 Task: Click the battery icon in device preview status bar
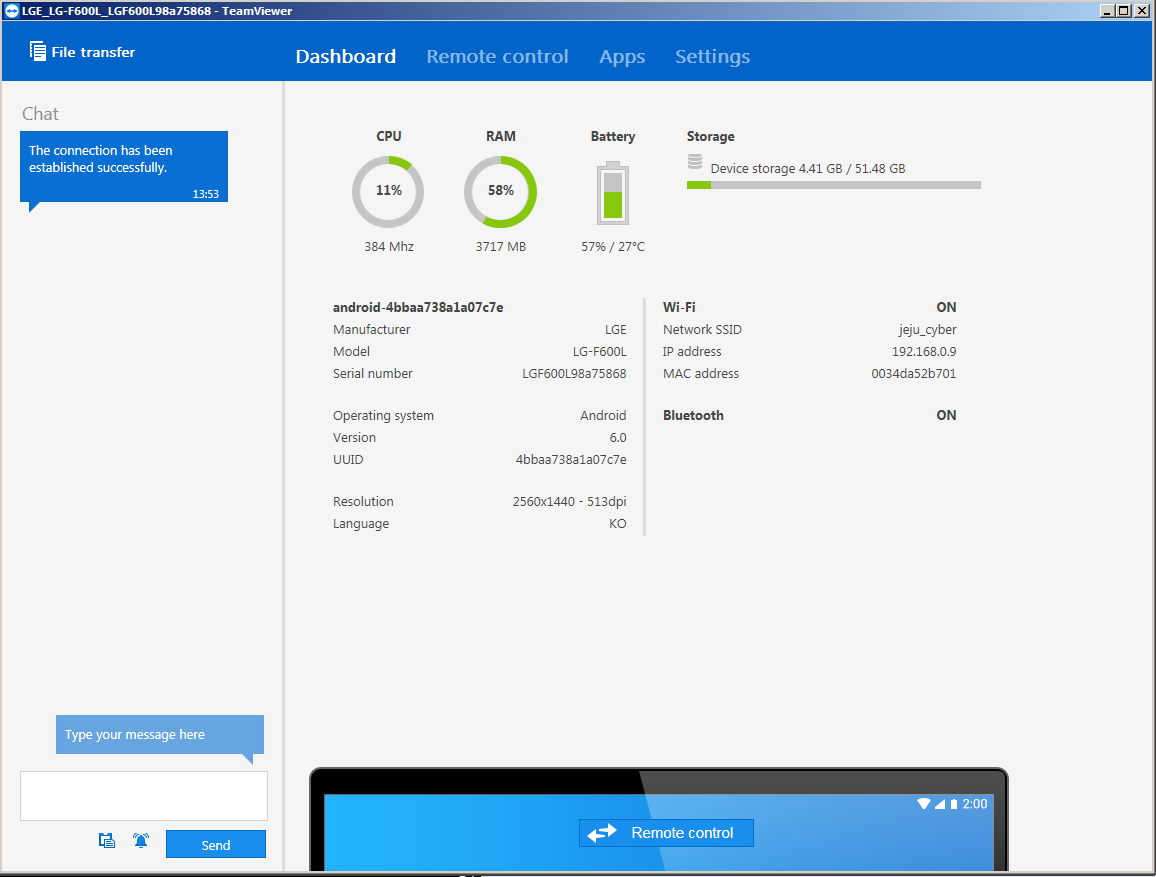[954, 803]
